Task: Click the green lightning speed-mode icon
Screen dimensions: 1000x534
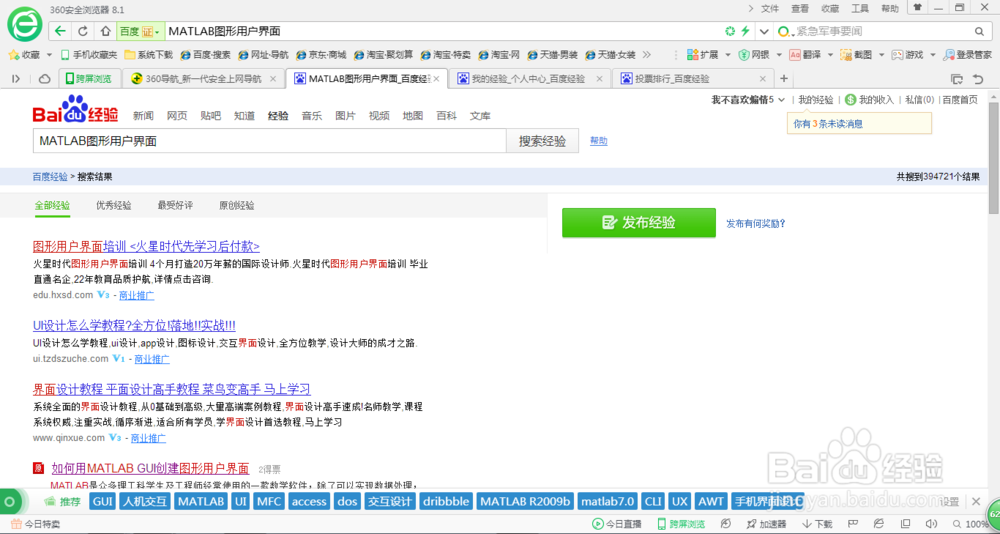Action: tap(744, 31)
